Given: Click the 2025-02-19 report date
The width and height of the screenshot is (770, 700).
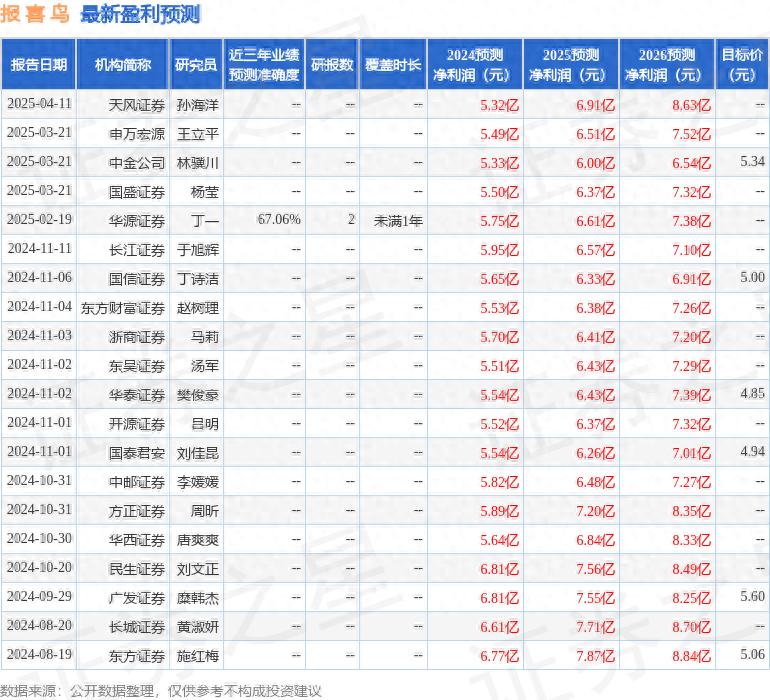Looking at the screenshot, I should tap(39, 219).
